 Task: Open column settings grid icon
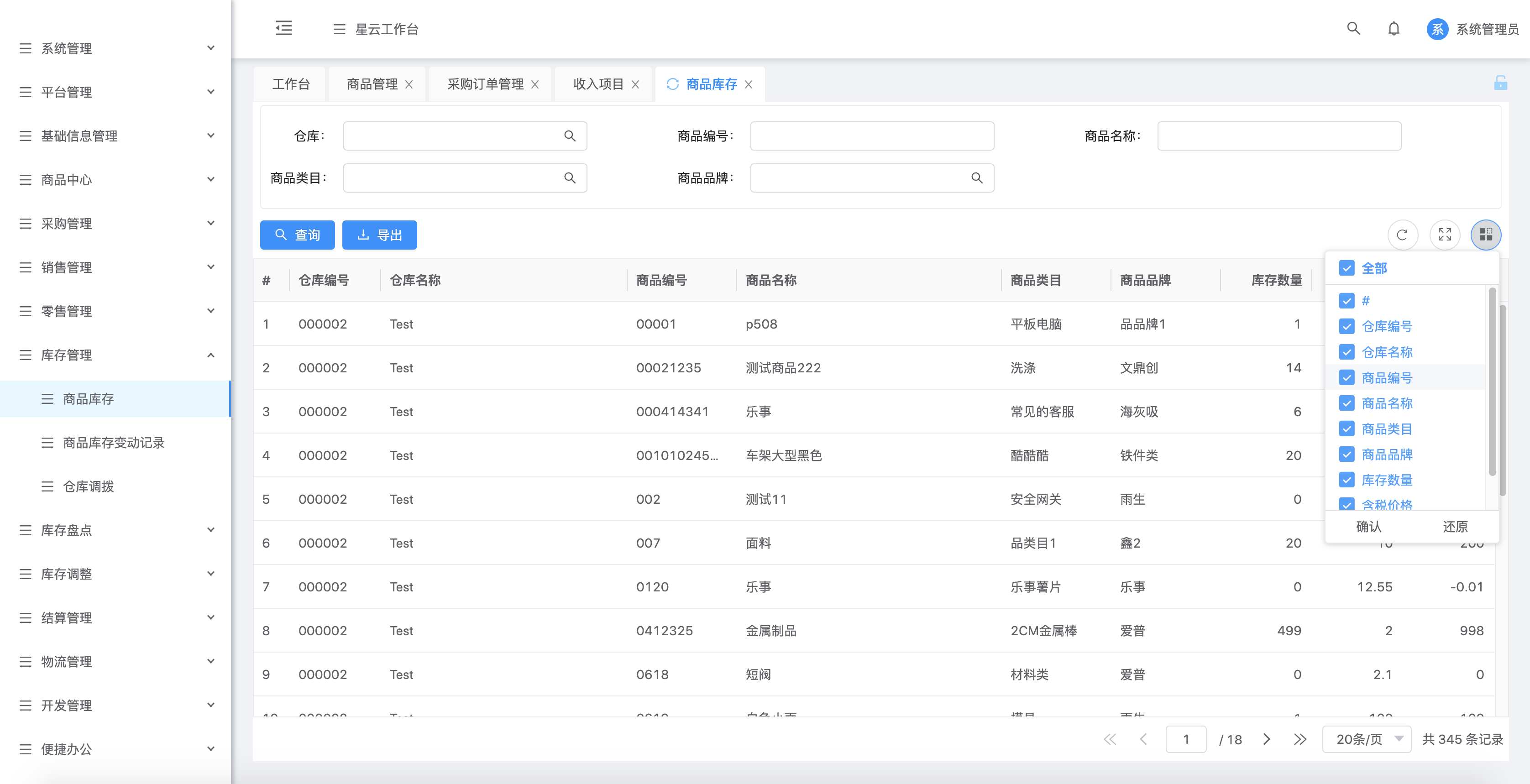point(1486,235)
